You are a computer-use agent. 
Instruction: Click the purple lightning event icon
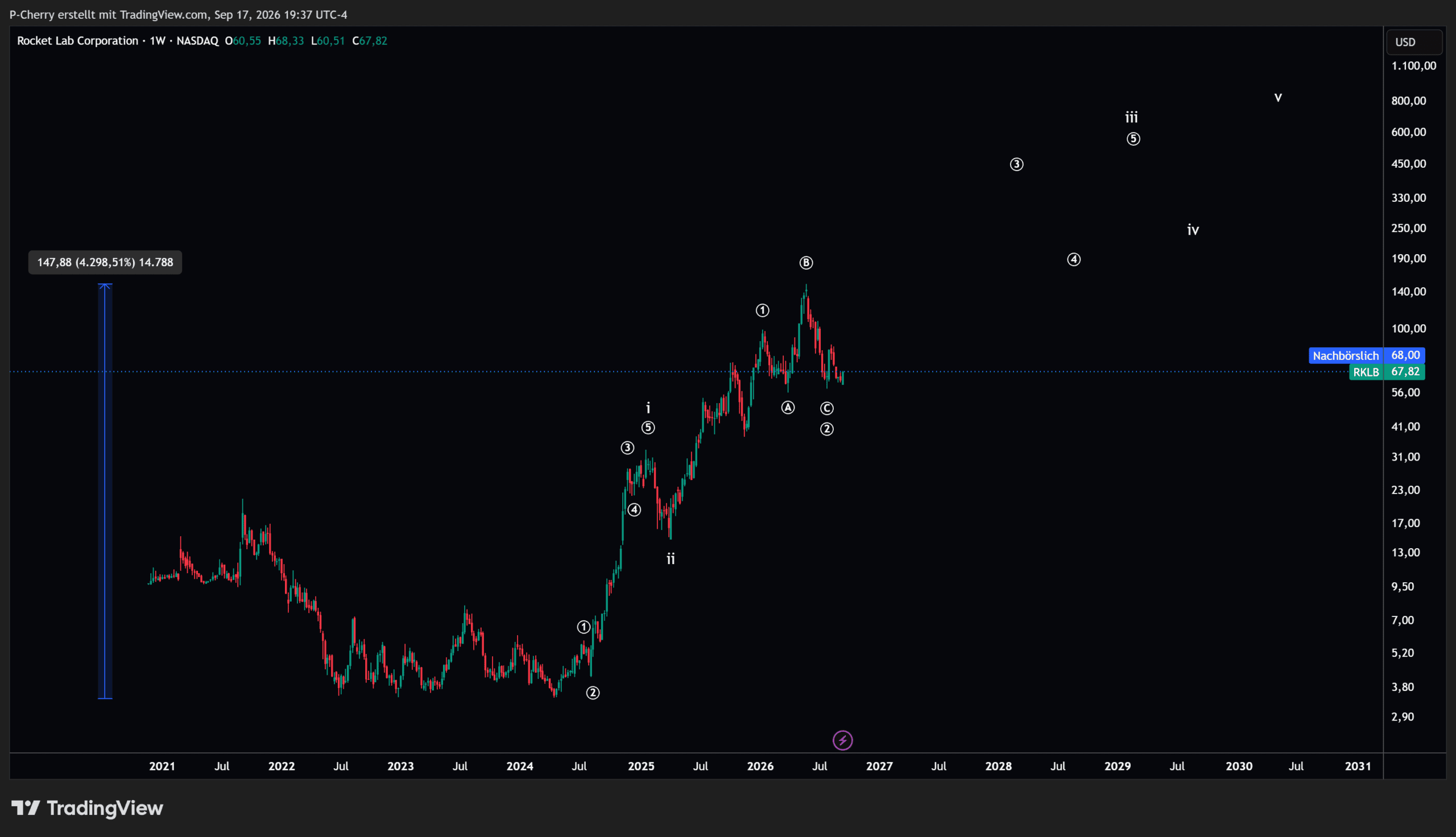843,740
